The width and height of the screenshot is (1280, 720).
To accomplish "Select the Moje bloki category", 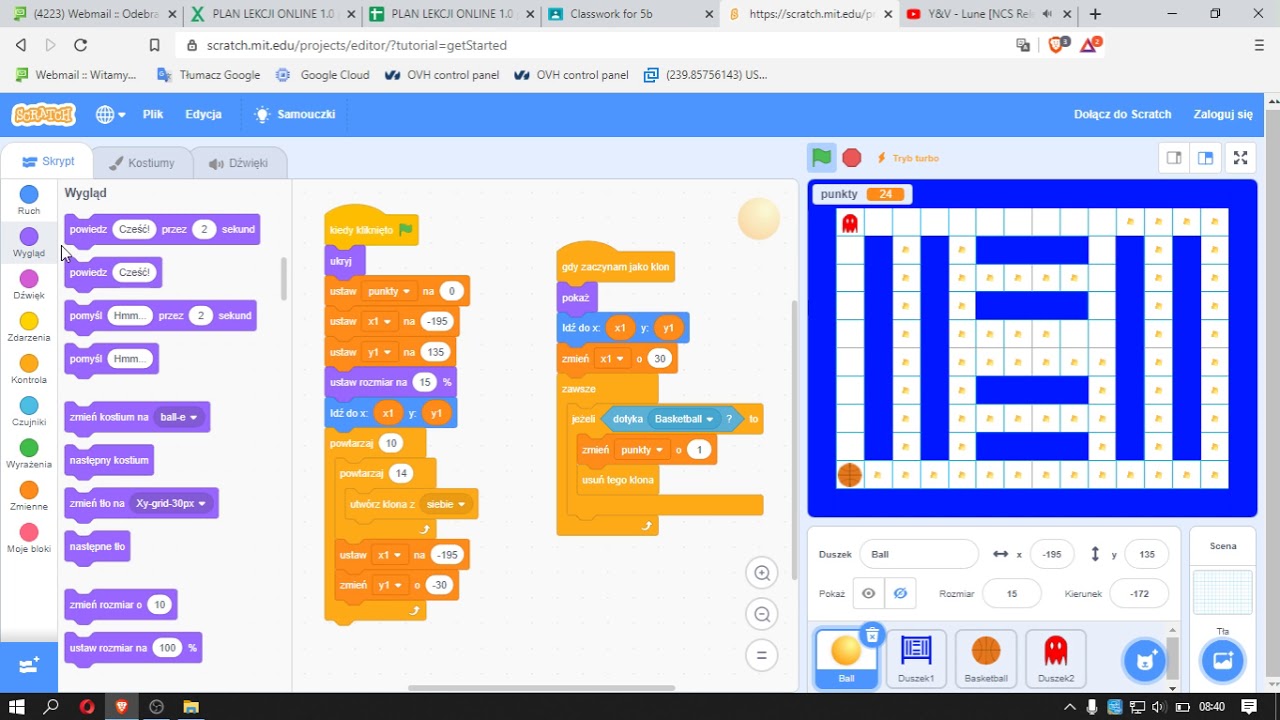I will 29,538.
